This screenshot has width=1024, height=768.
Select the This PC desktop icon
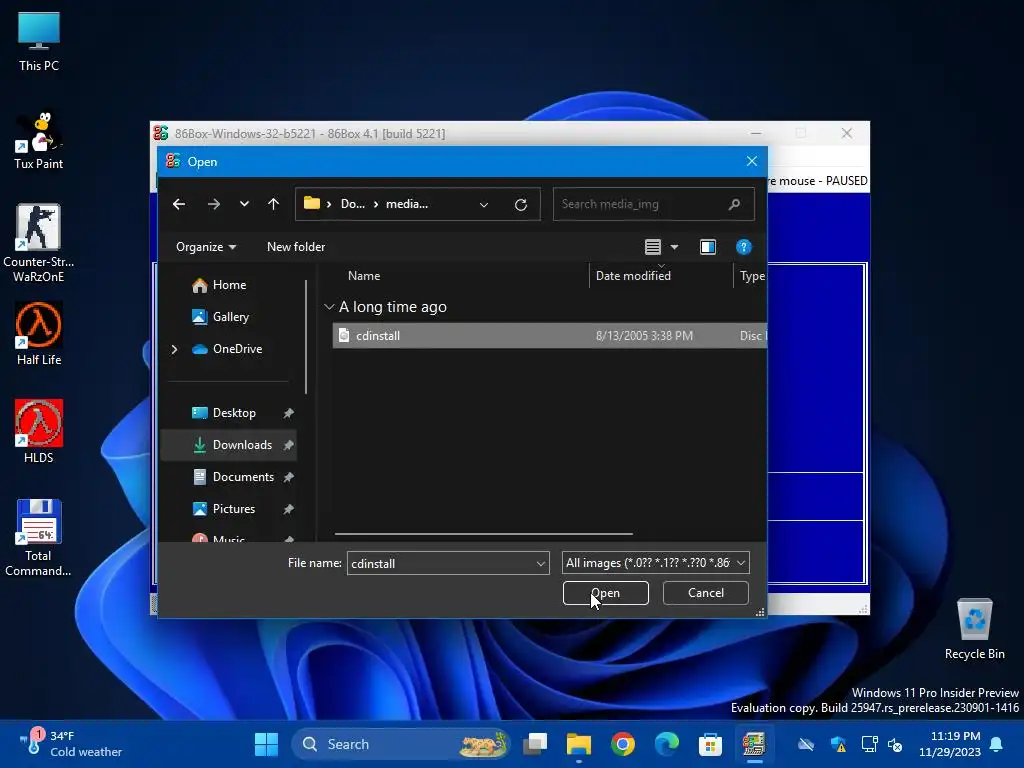39,41
